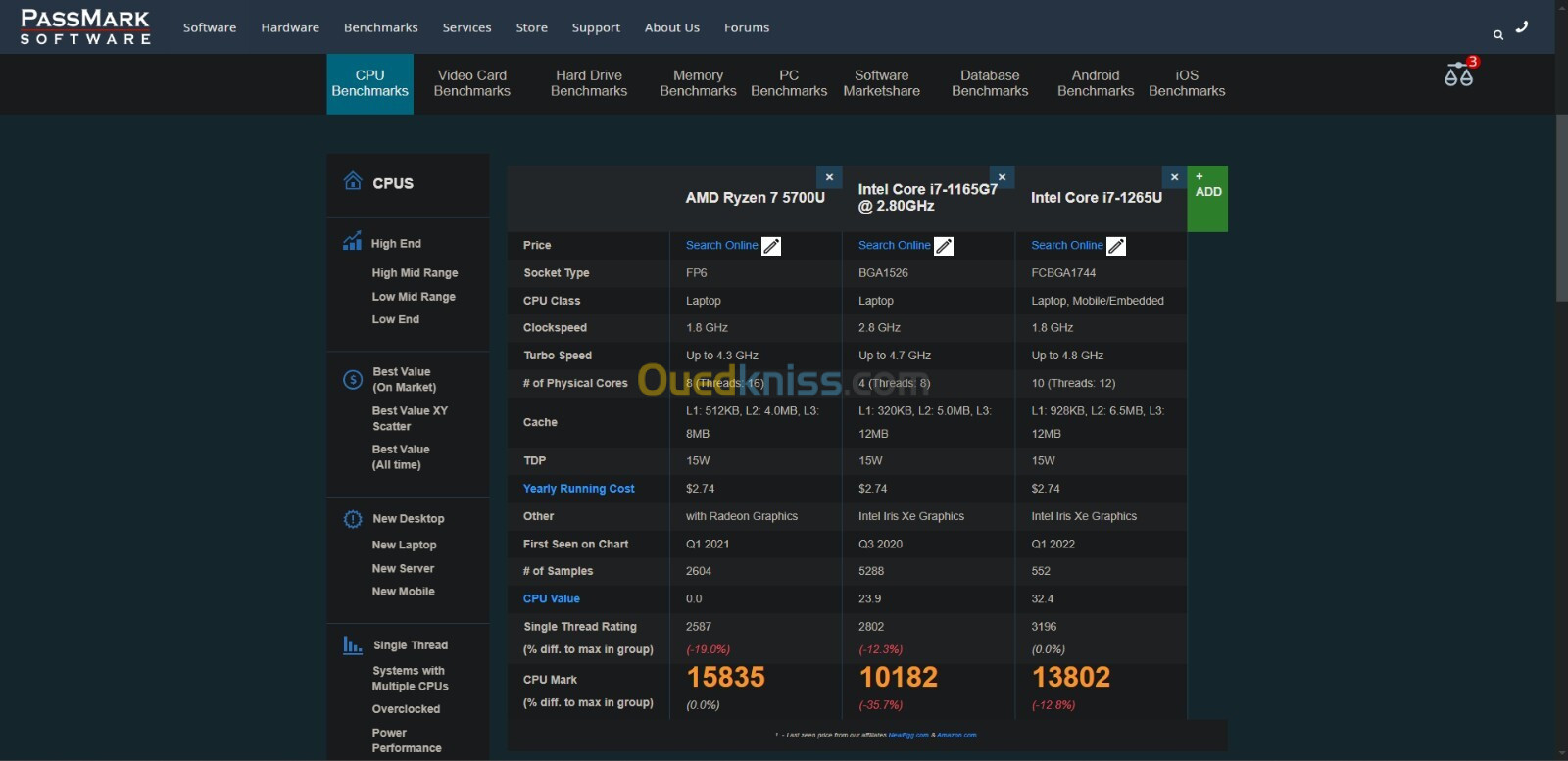Click the CPU Value row link

point(551,598)
